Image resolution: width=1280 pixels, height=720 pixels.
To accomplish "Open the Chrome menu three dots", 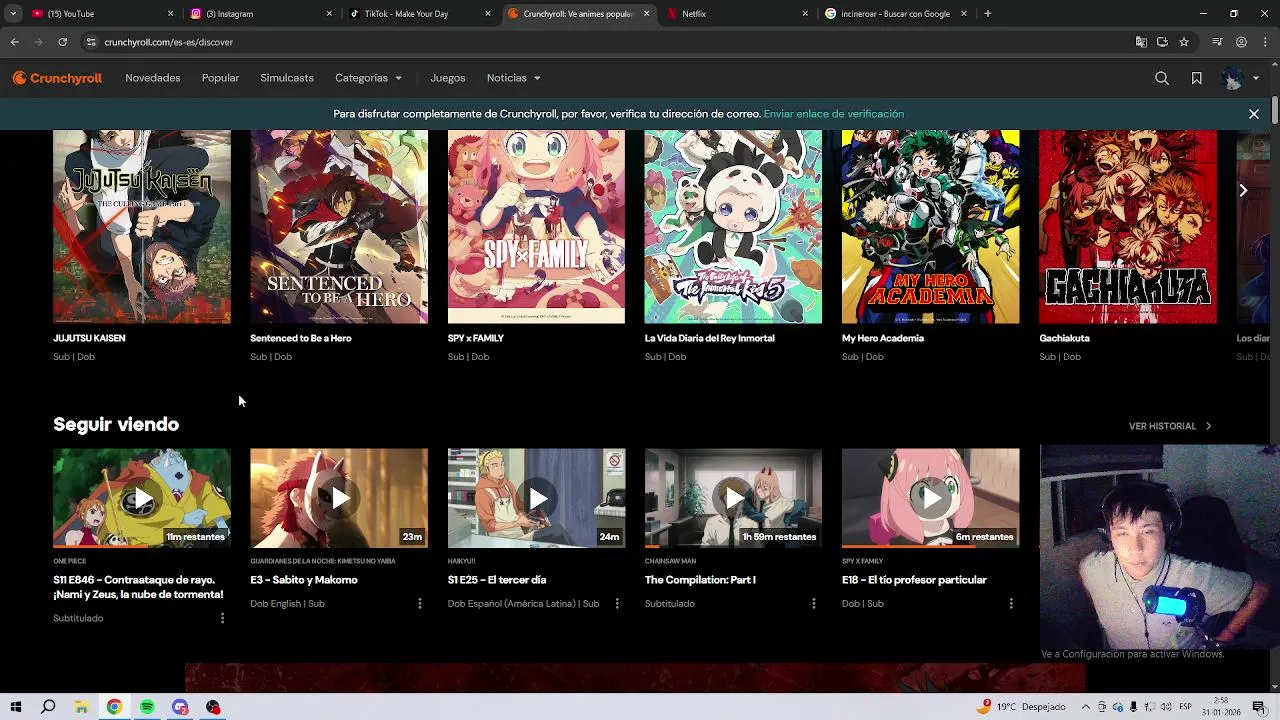I will pos(1265,42).
